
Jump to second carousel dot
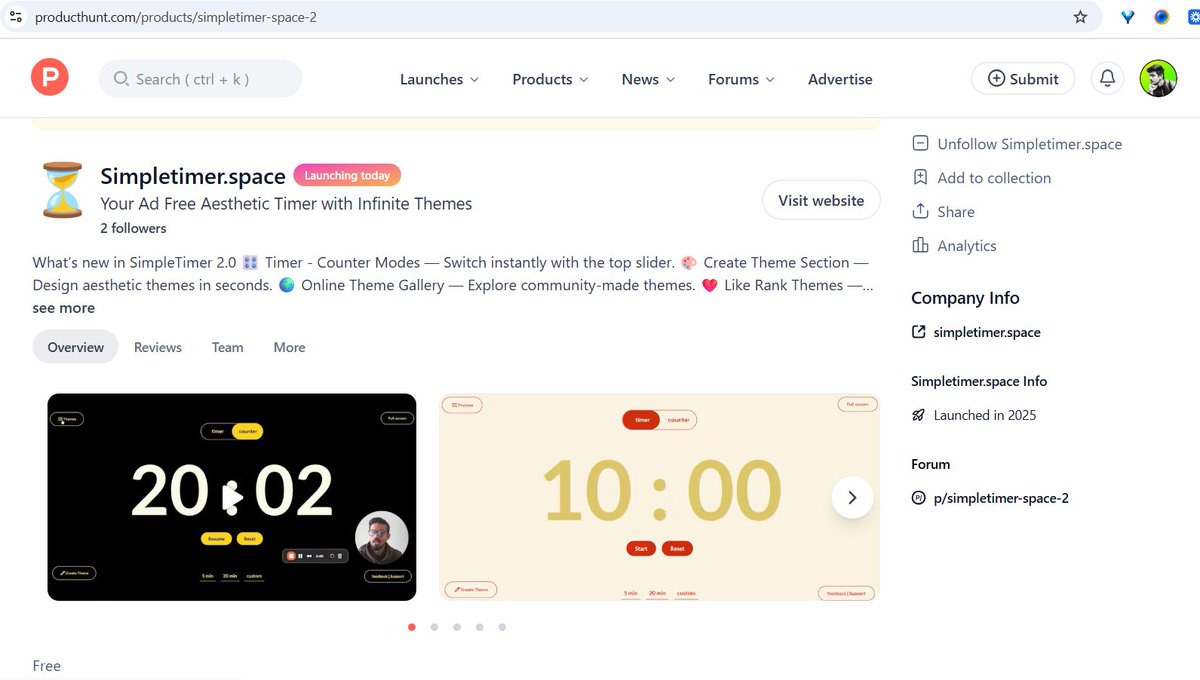[434, 627]
